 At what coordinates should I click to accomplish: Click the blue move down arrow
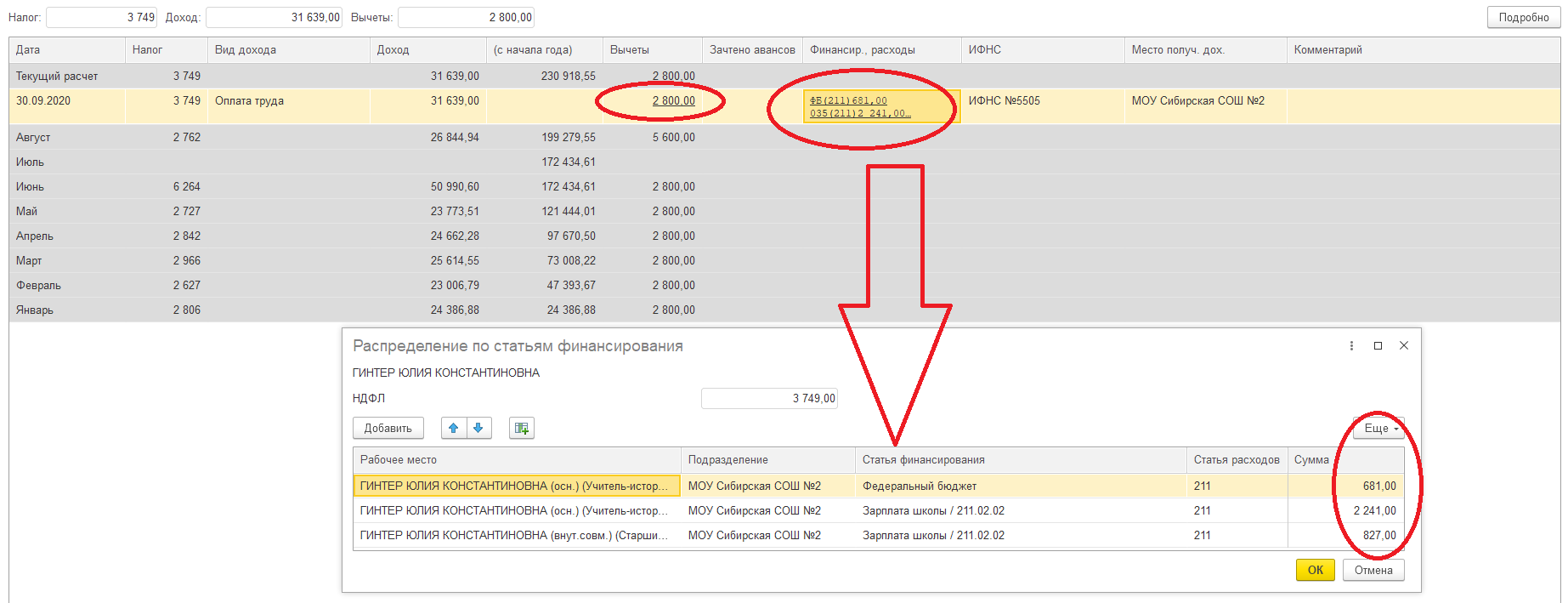point(478,429)
